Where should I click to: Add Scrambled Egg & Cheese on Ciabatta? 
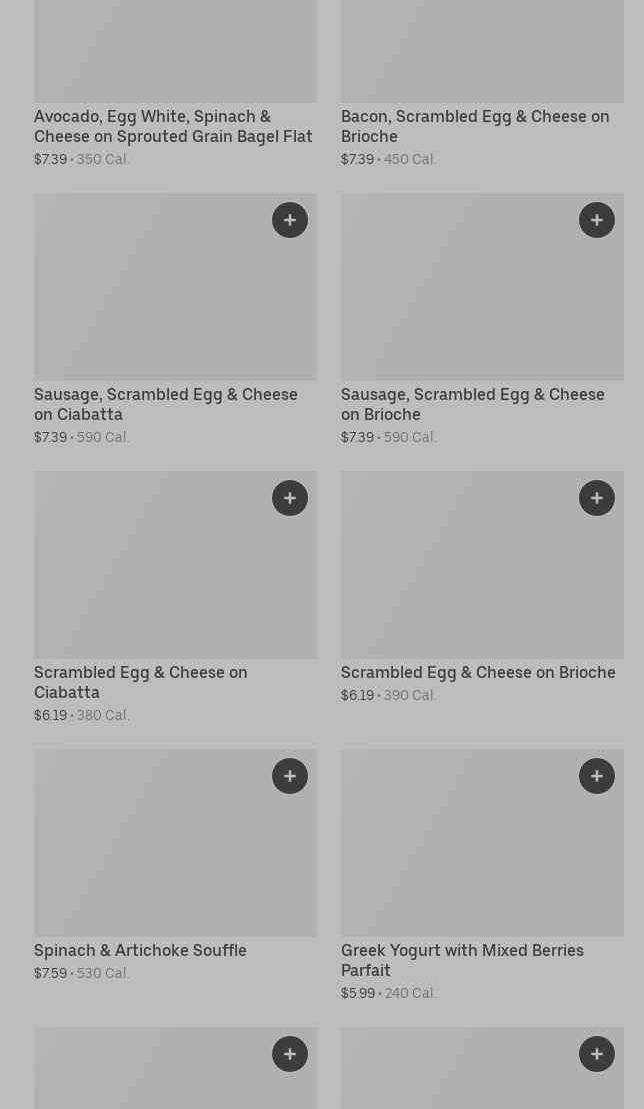[290, 498]
